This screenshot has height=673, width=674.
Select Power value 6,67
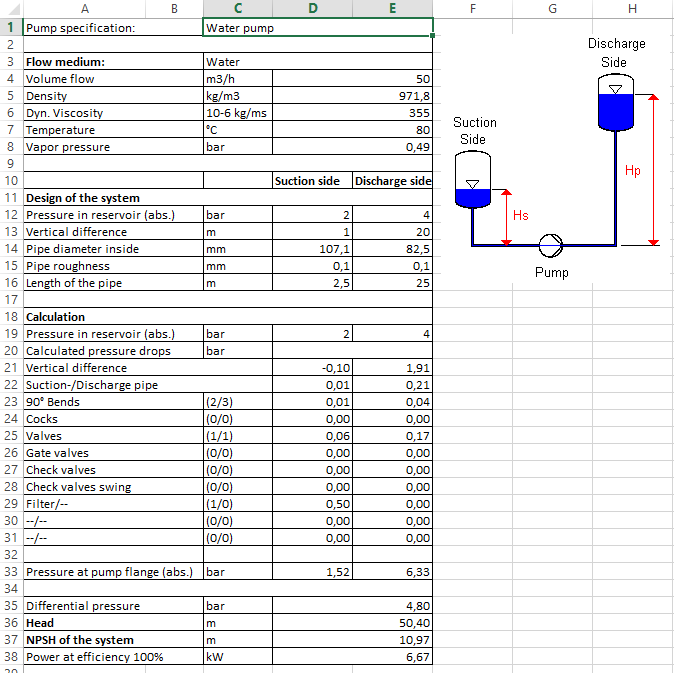[352, 657]
